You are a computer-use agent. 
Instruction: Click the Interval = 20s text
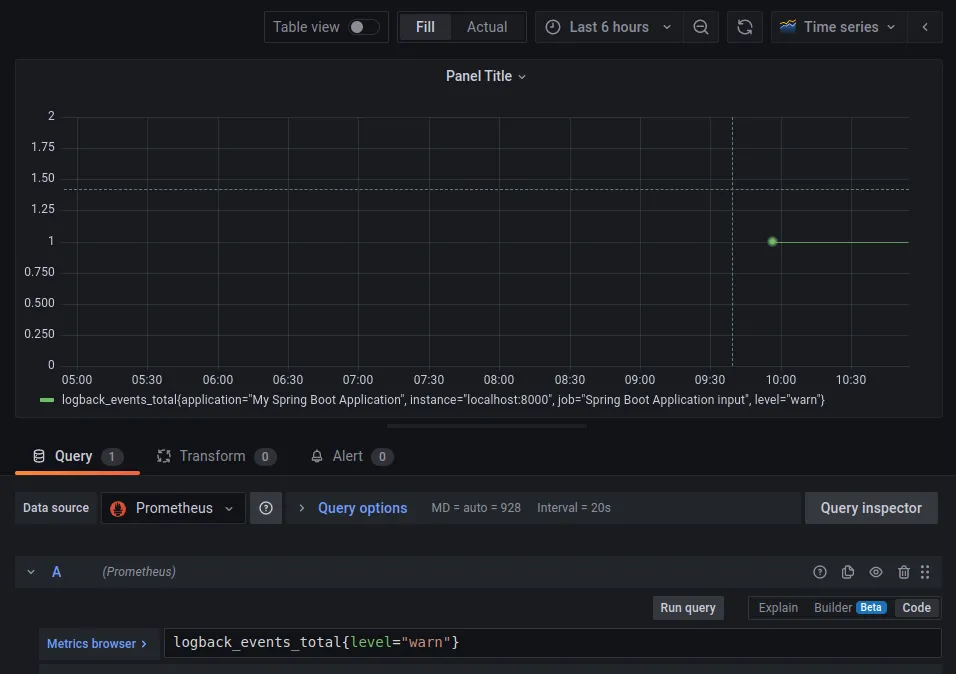pos(574,508)
